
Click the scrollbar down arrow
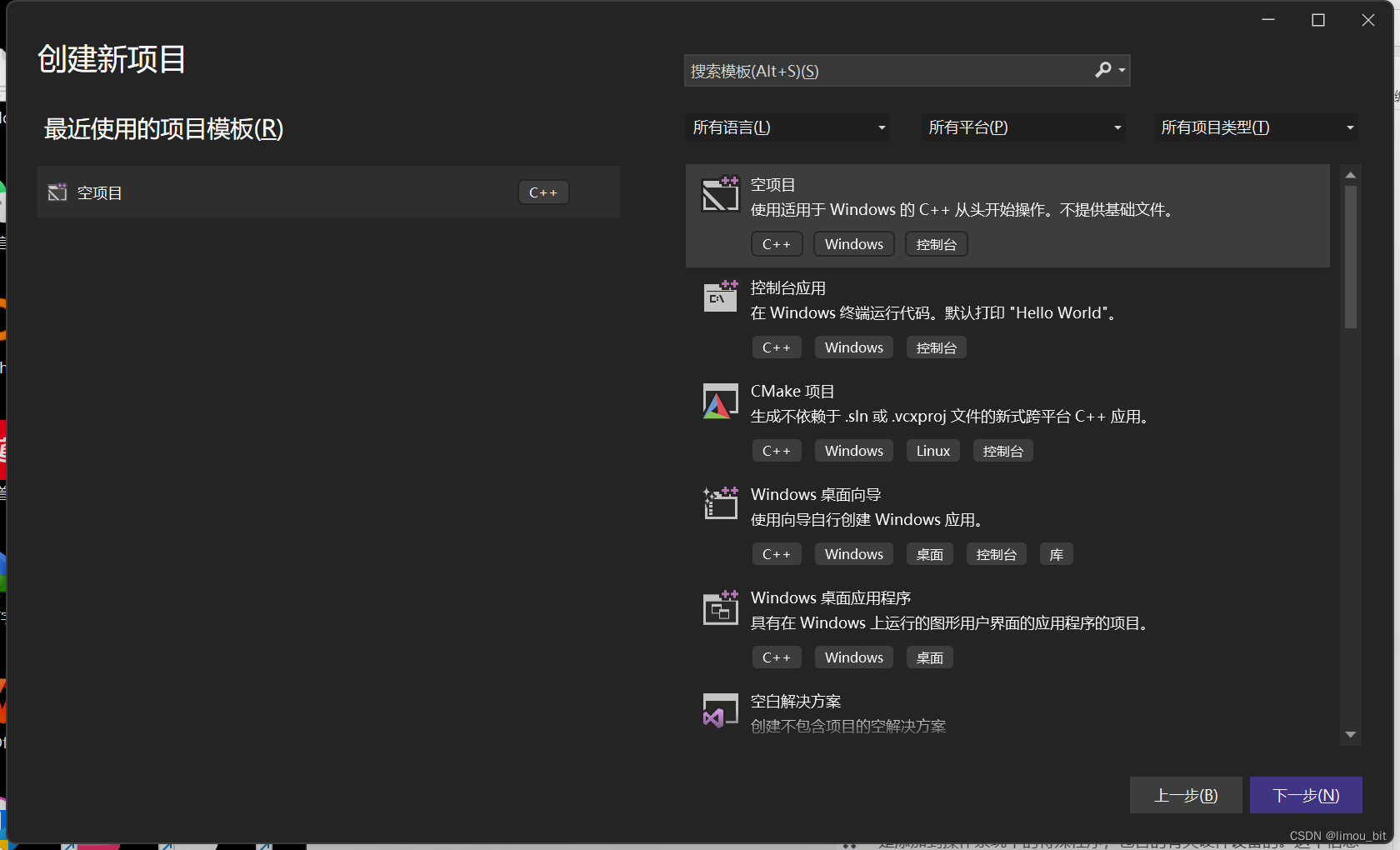(x=1350, y=735)
